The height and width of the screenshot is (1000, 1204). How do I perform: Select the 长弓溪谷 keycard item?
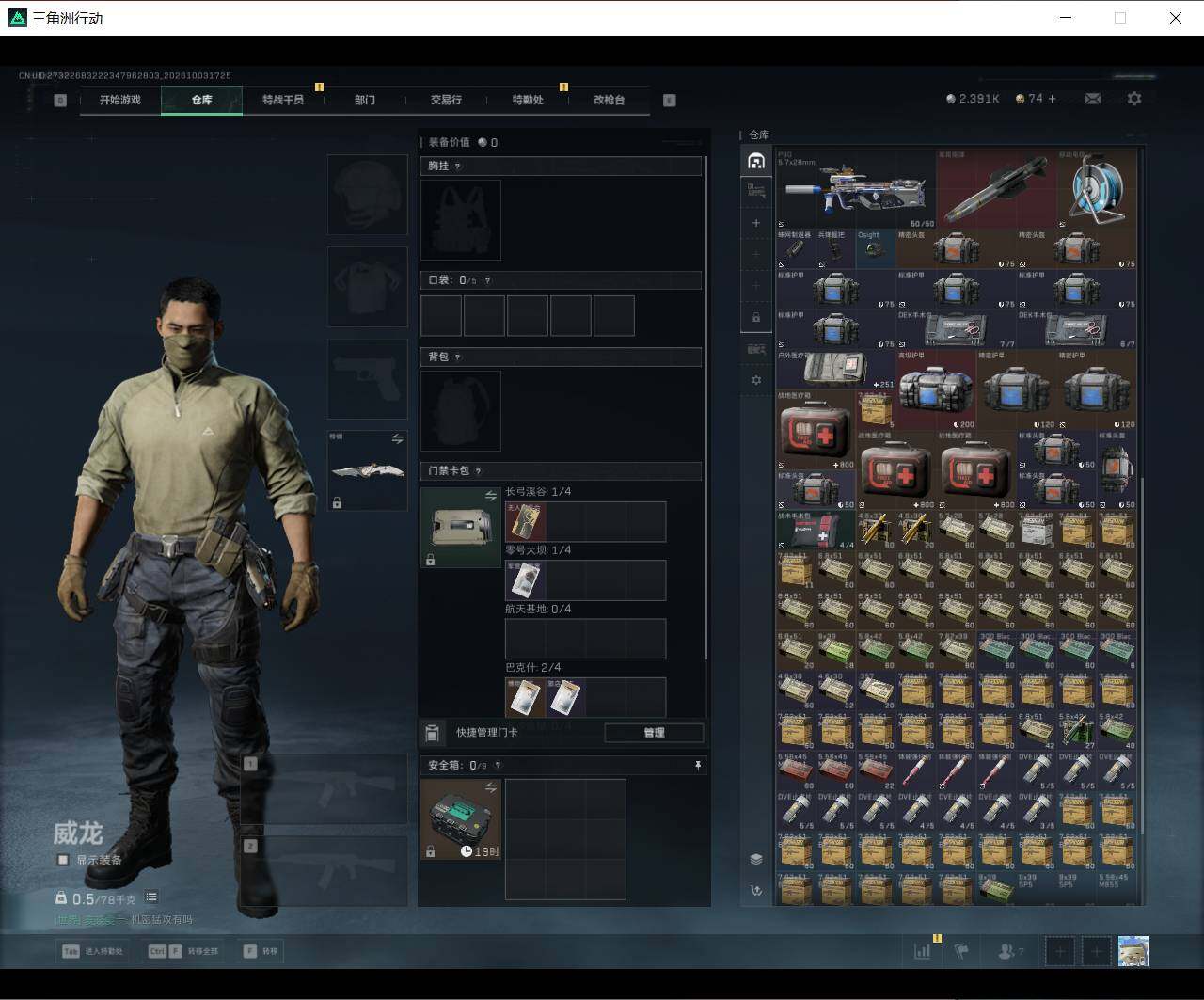coord(526,522)
